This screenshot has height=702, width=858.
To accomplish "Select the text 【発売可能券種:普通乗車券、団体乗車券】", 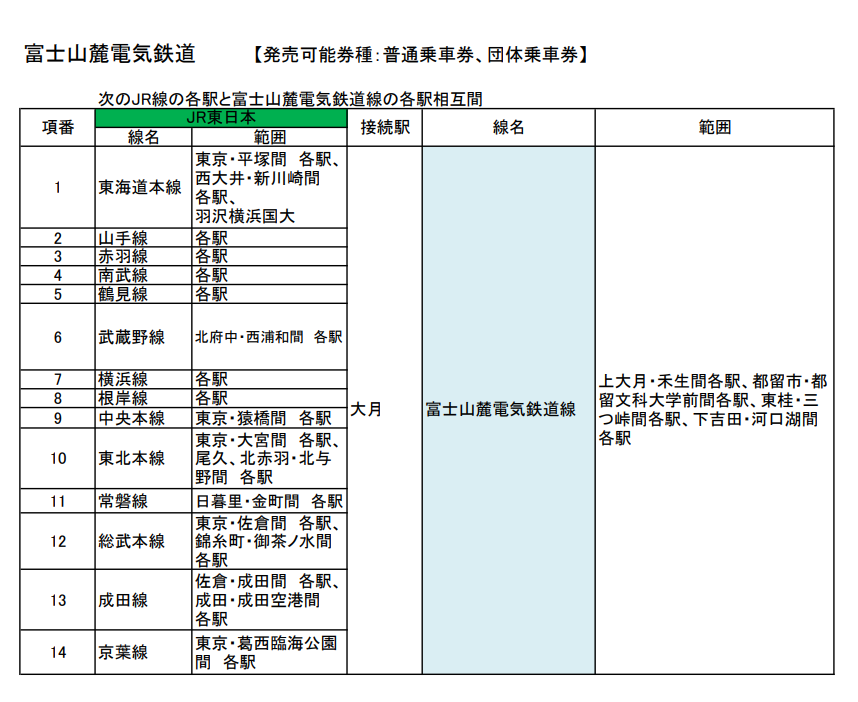I will pos(420,55).
